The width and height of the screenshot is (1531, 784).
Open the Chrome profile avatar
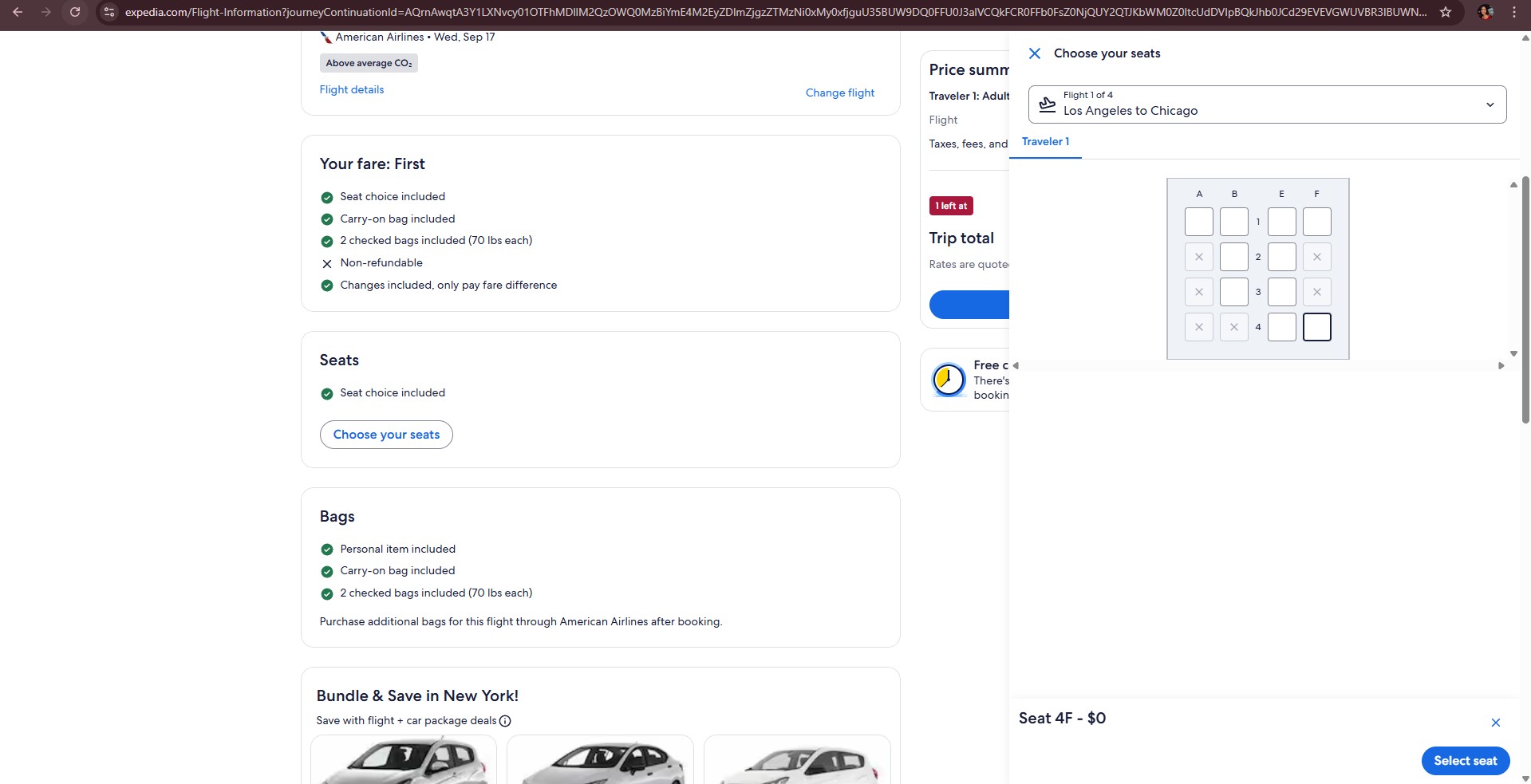(x=1485, y=12)
